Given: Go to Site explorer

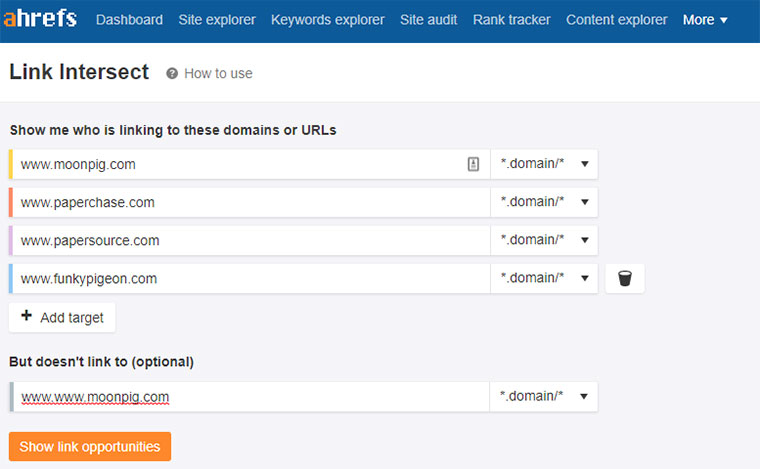Looking at the screenshot, I should click(x=217, y=20).
